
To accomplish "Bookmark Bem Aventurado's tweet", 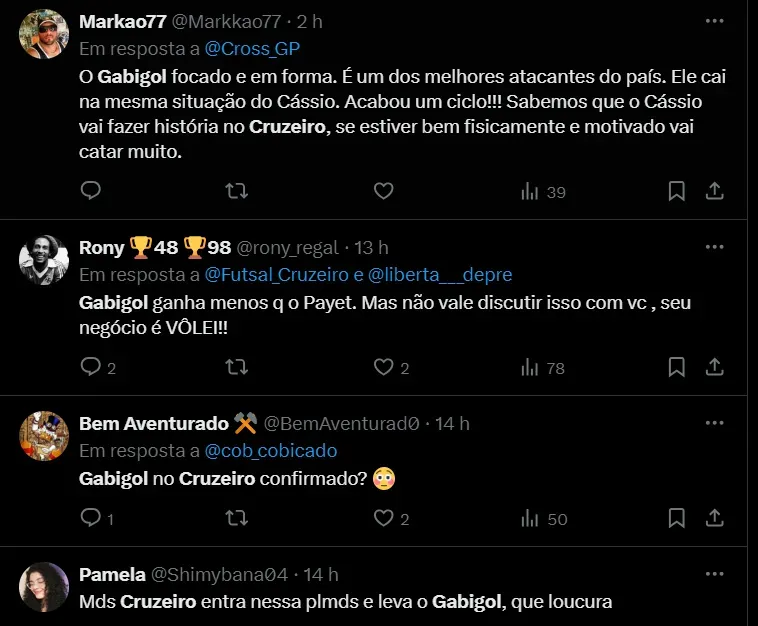I will pos(677,518).
